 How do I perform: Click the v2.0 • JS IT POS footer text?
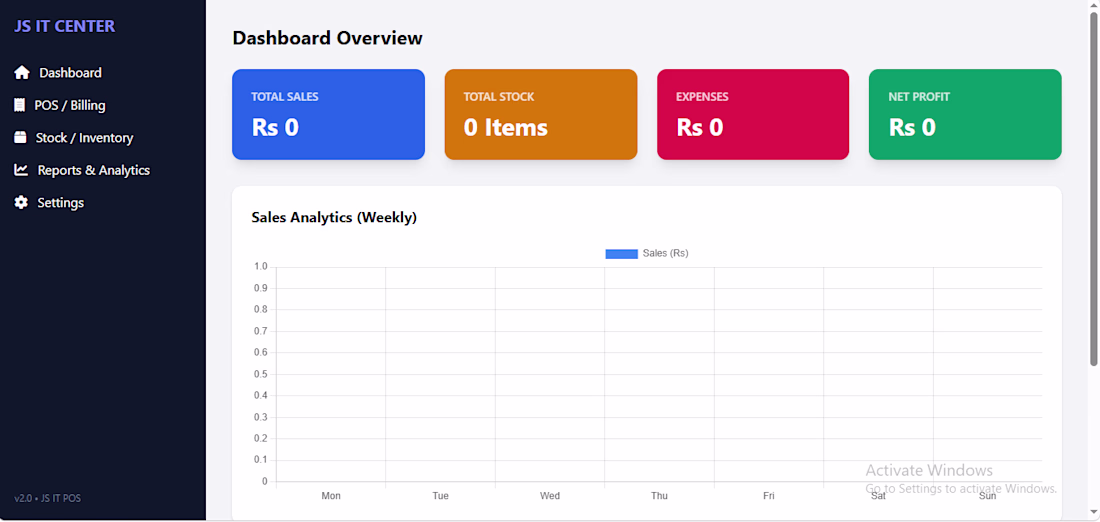pyautogui.click(x=48, y=498)
